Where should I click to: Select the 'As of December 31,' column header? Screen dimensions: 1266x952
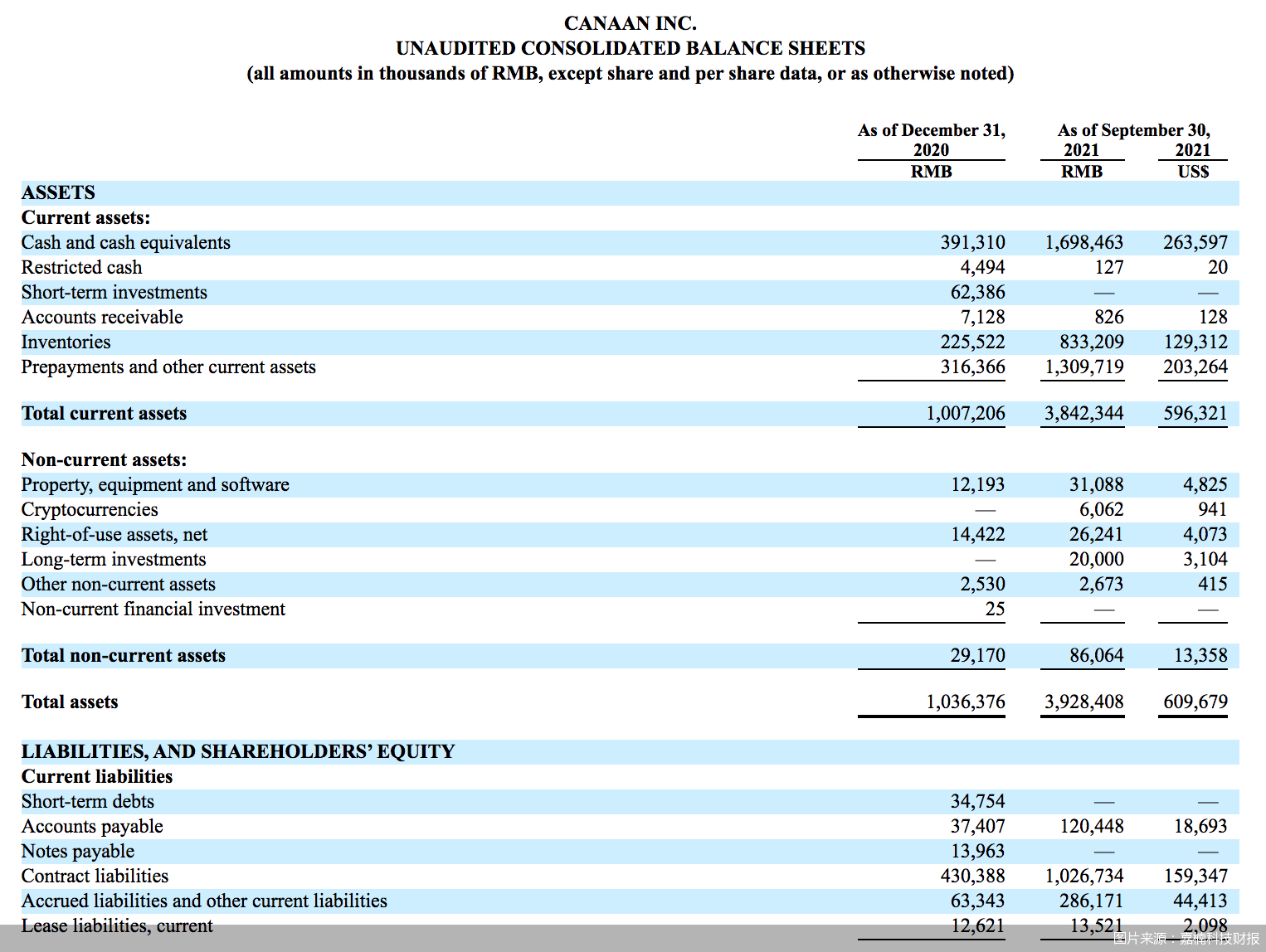coord(932,130)
